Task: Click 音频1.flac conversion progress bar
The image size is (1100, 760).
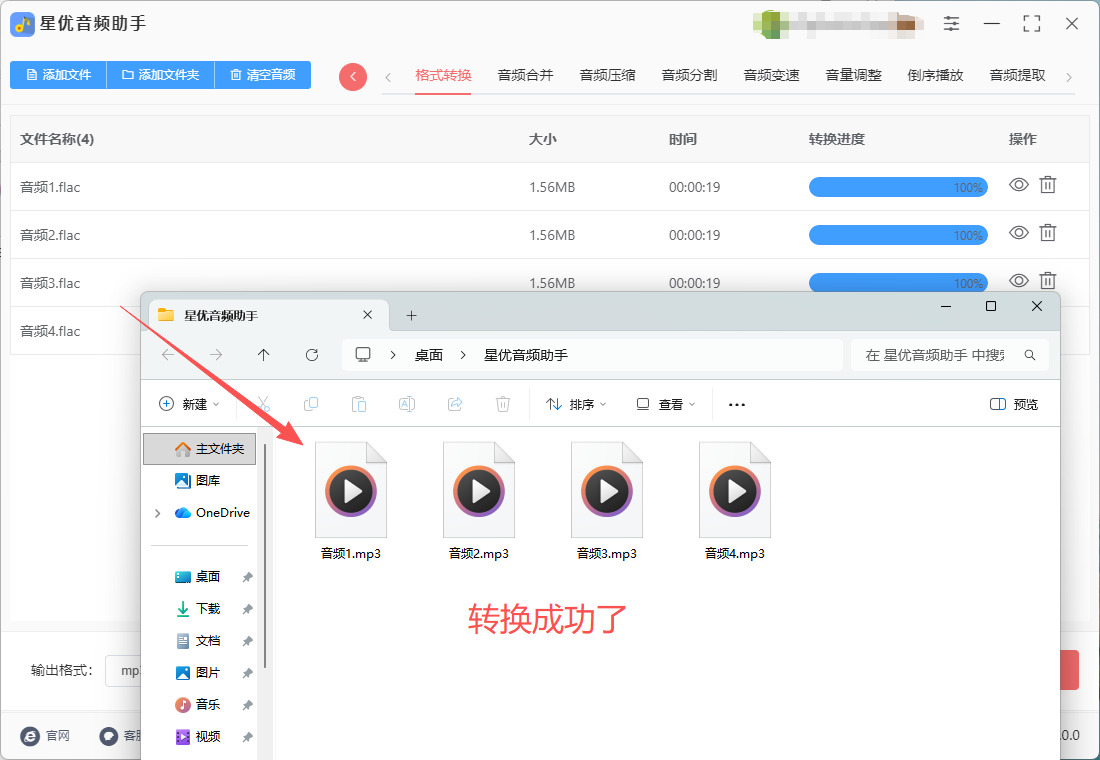Action: click(897, 187)
